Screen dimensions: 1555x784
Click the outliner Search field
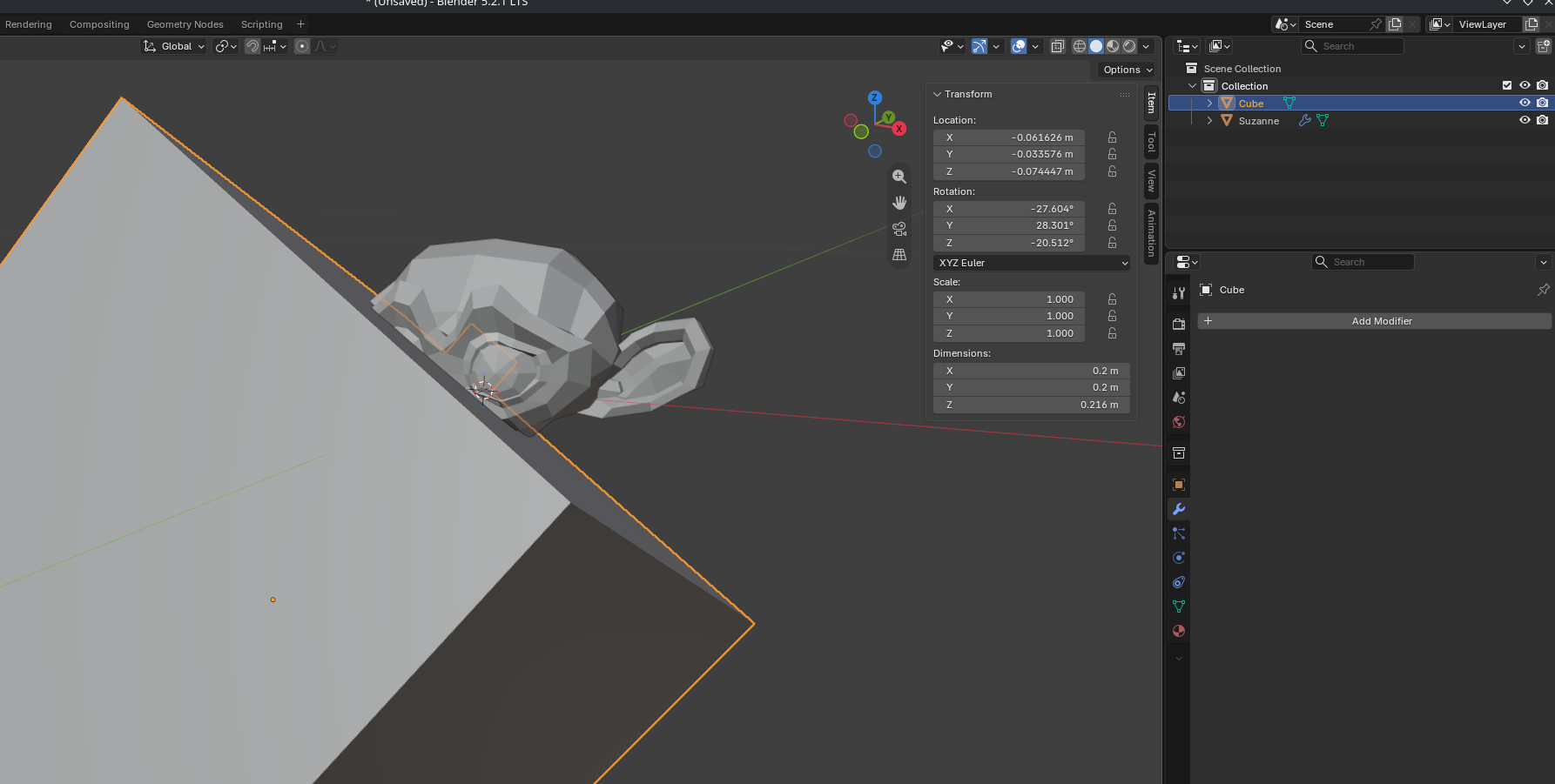tap(1353, 46)
